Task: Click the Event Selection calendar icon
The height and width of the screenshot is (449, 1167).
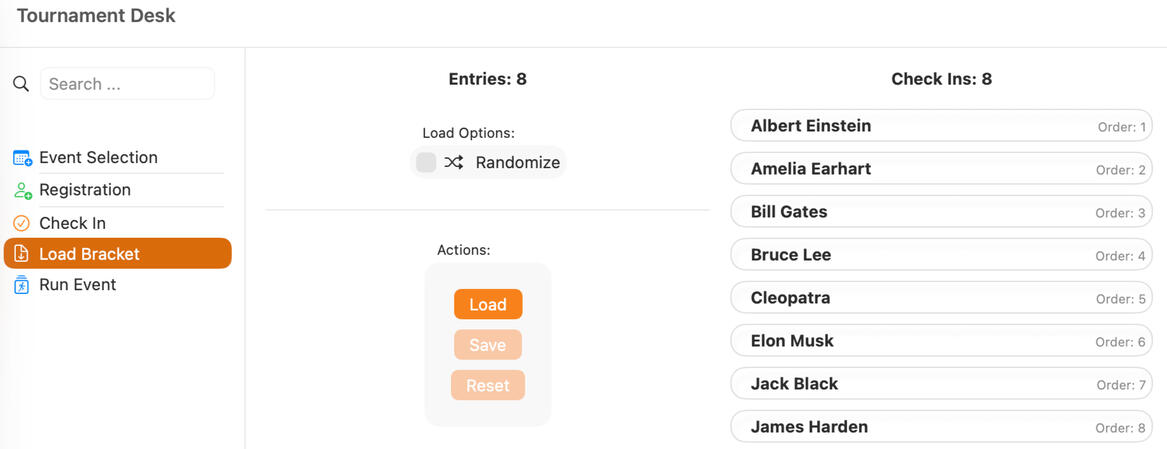Action: tap(22, 158)
